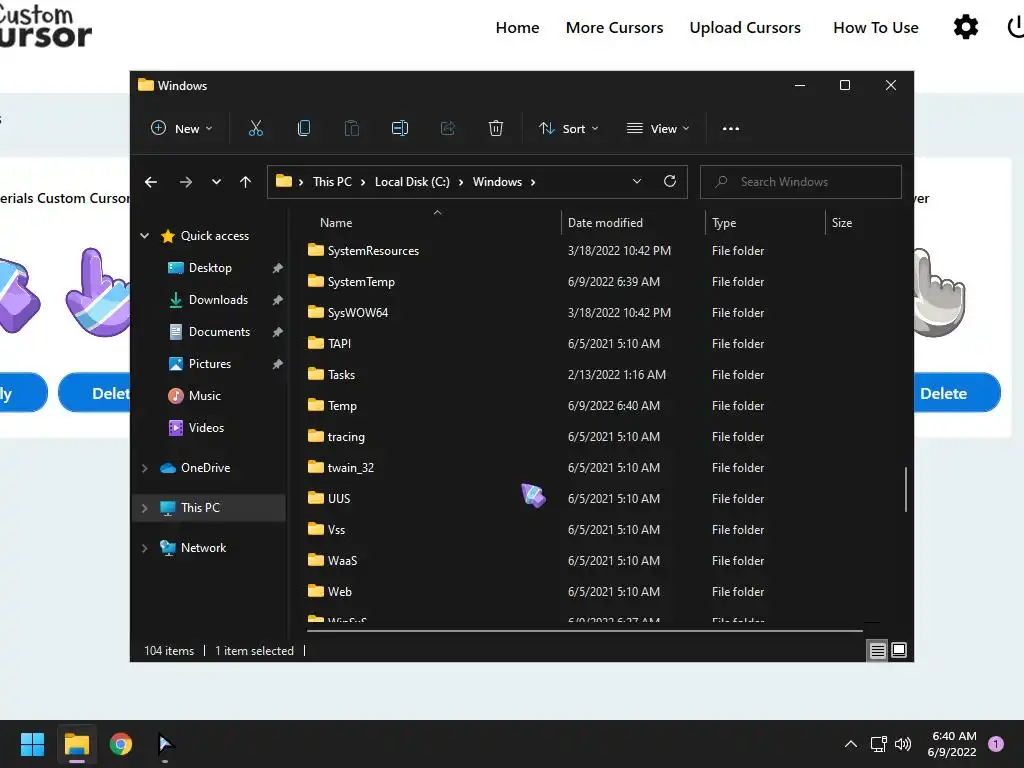Open the SystemResources folder
The height and width of the screenshot is (768, 1024).
(x=373, y=251)
